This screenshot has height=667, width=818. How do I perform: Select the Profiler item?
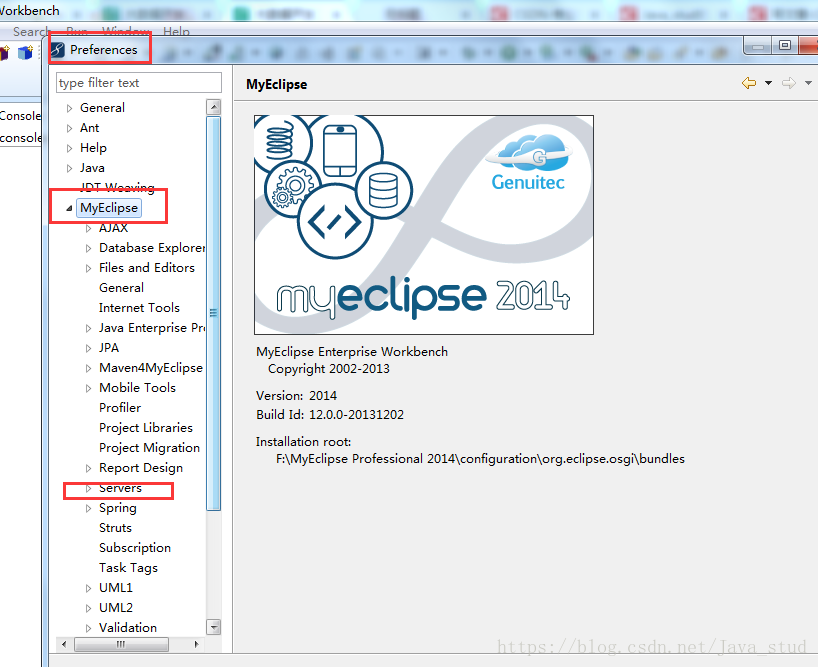[120, 408]
